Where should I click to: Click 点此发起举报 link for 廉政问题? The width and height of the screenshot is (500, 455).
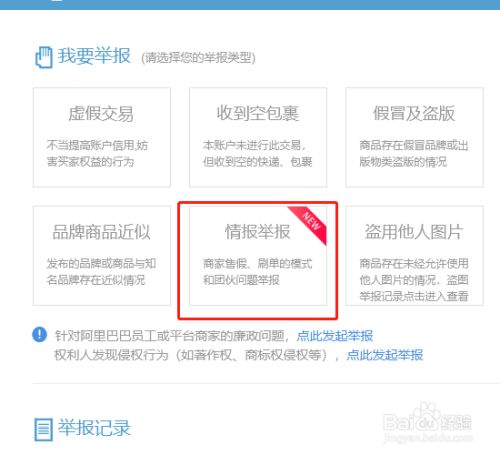coord(335,336)
